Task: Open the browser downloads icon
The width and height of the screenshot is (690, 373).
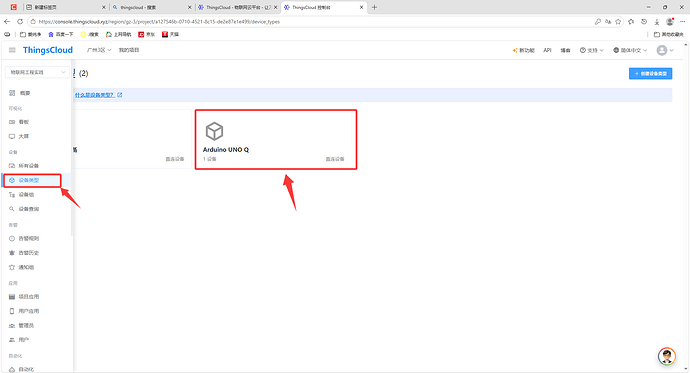Action: pos(657,22)
